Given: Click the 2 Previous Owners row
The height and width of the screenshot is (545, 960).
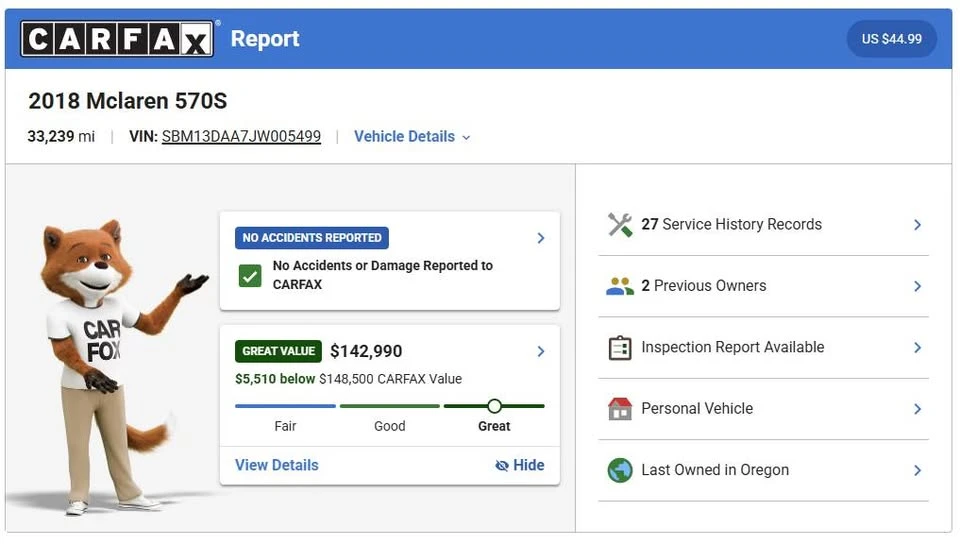Looking at the screenshot, I should tap(763, 286).
